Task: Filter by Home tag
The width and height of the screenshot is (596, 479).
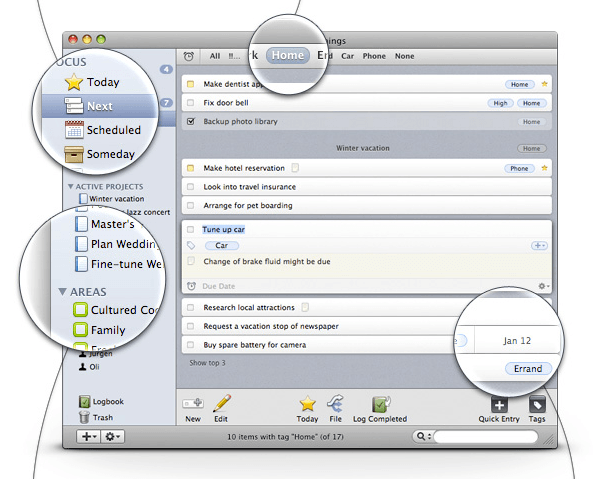Action: point(287,56)
